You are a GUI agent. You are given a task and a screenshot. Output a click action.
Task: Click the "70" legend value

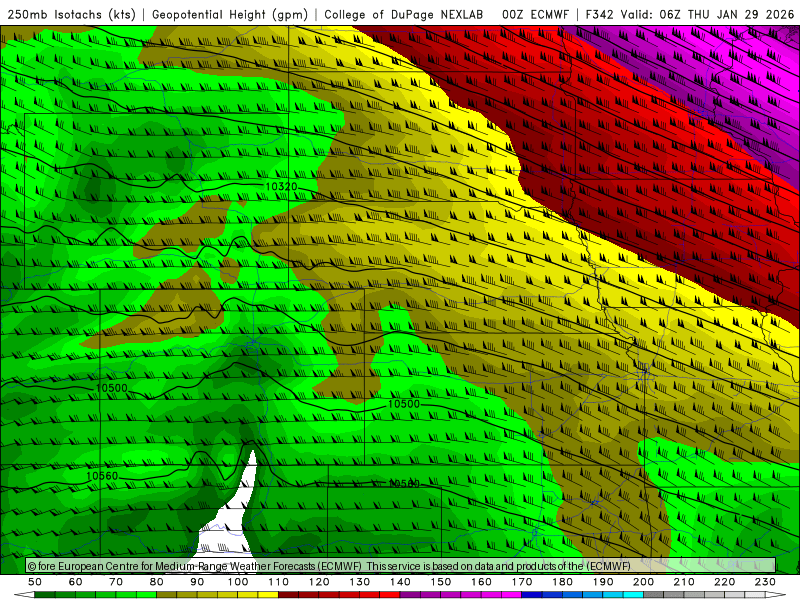coord(116,582)
